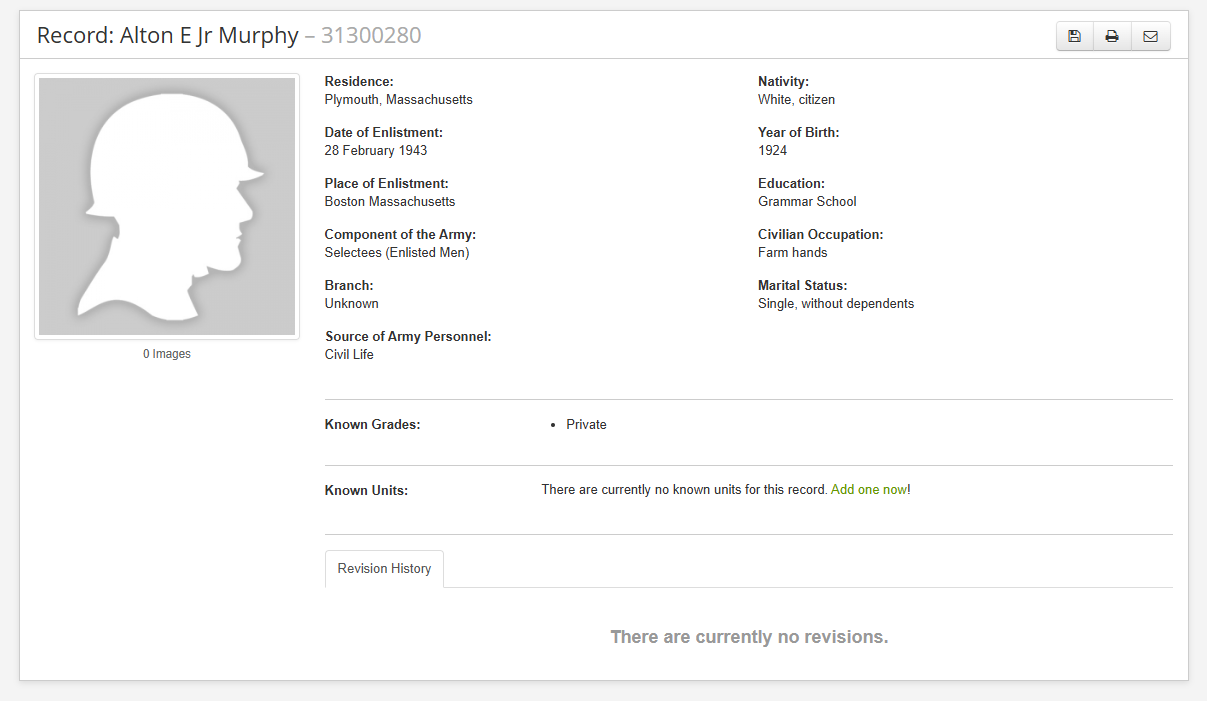Click the serial number 31300280 in the header
This screenshot has height=701, width=1207.
tap(371, 36)
